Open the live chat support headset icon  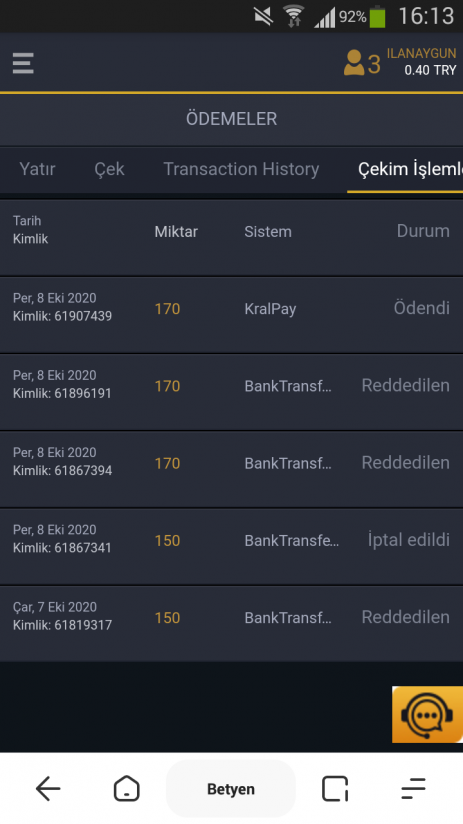(427, 714)
